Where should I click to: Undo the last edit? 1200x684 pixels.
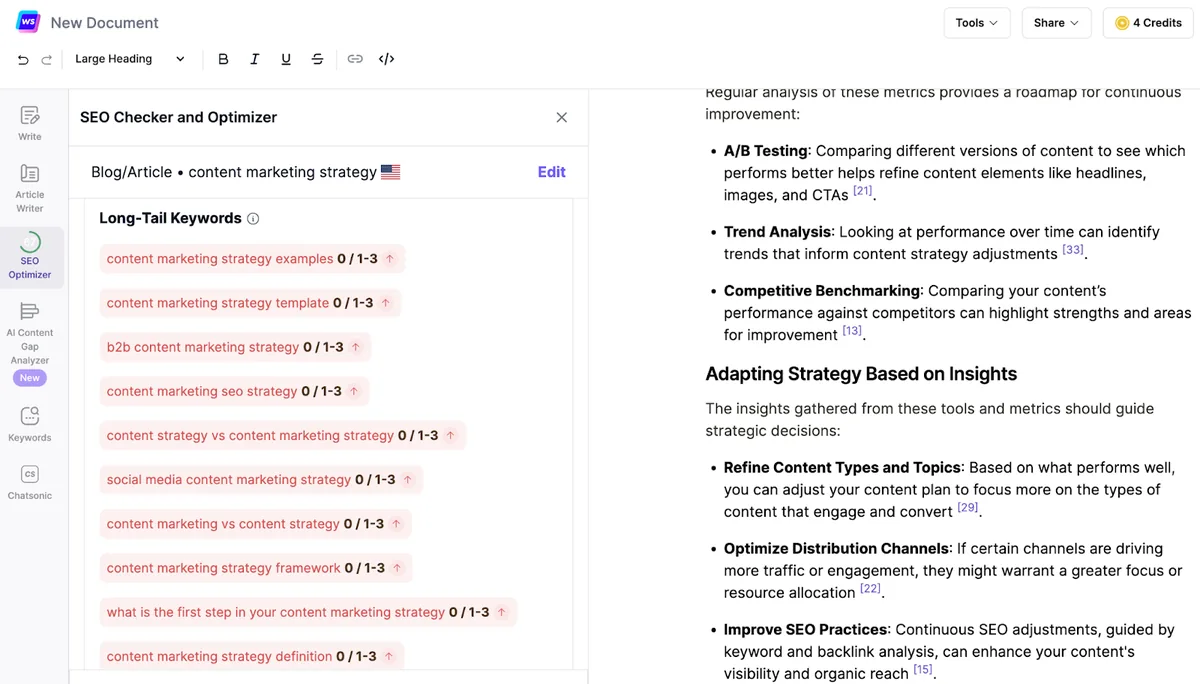[x=23, y=60]
